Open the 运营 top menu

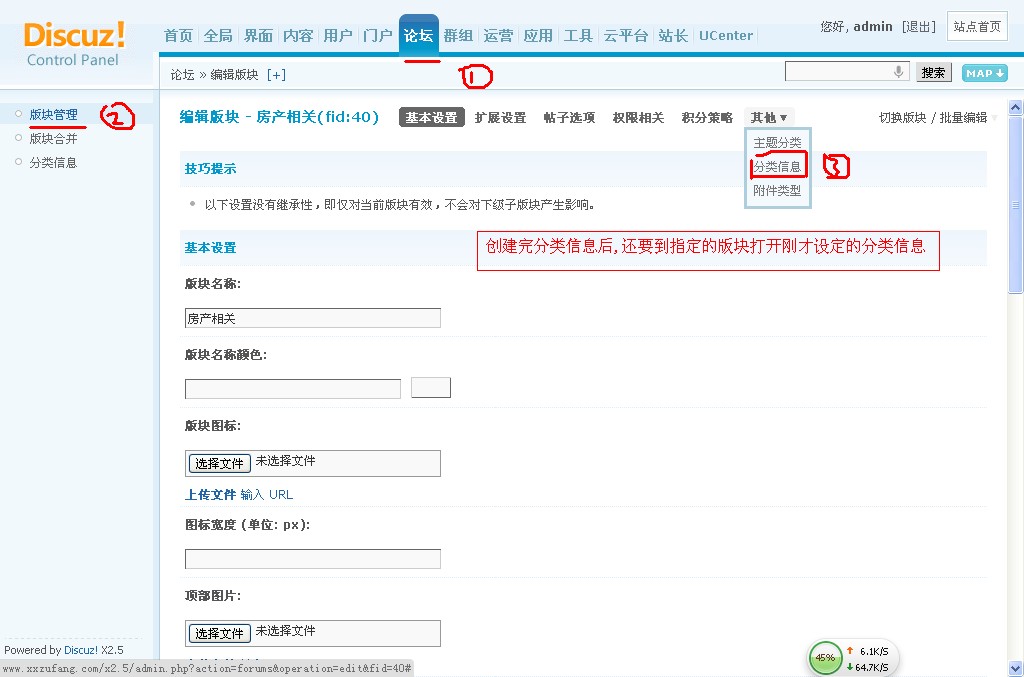point(498,35)
